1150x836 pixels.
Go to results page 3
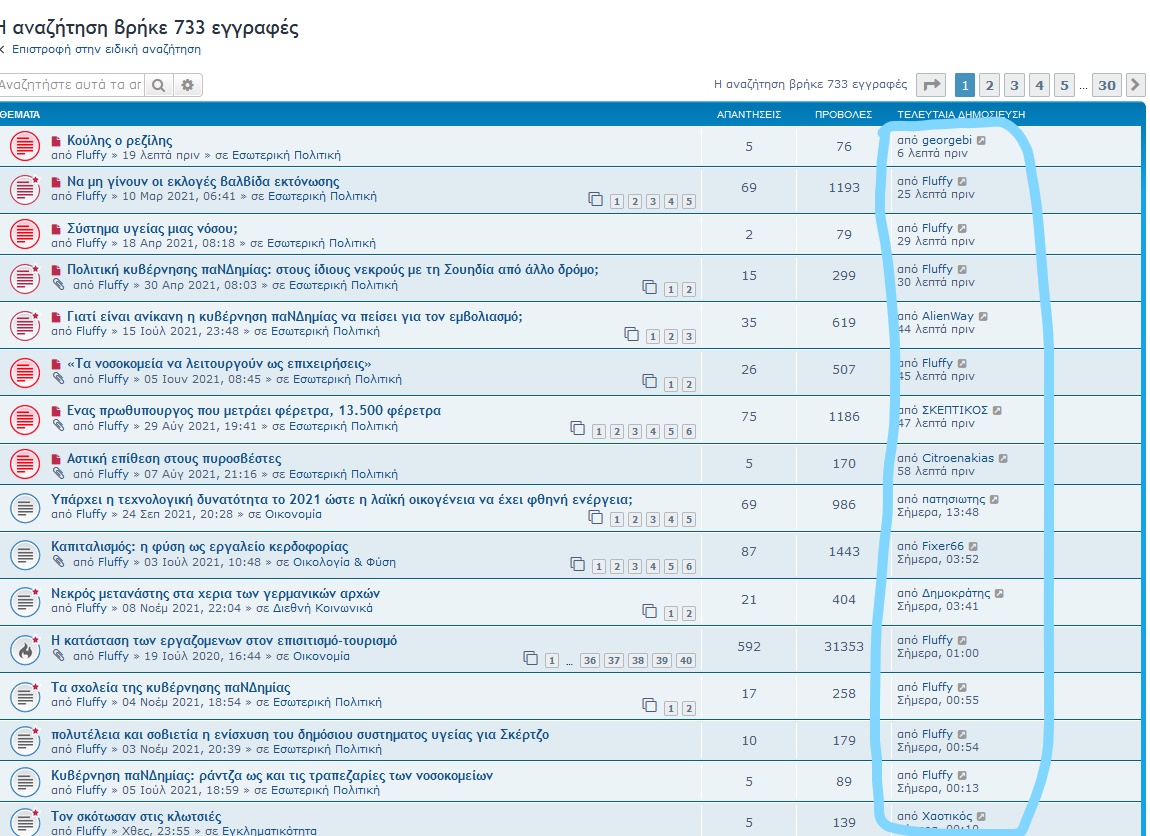coord(1014,85)
